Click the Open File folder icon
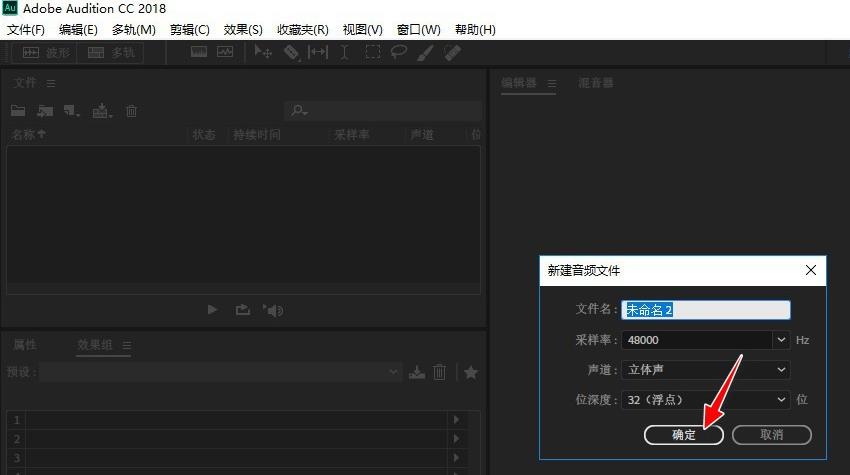 click(18, 111)
